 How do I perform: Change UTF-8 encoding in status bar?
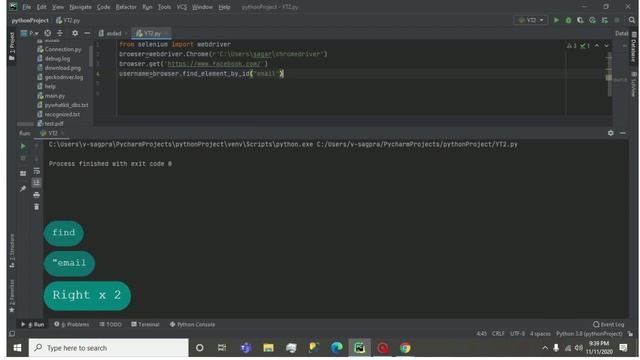click(x=518, y=333)
